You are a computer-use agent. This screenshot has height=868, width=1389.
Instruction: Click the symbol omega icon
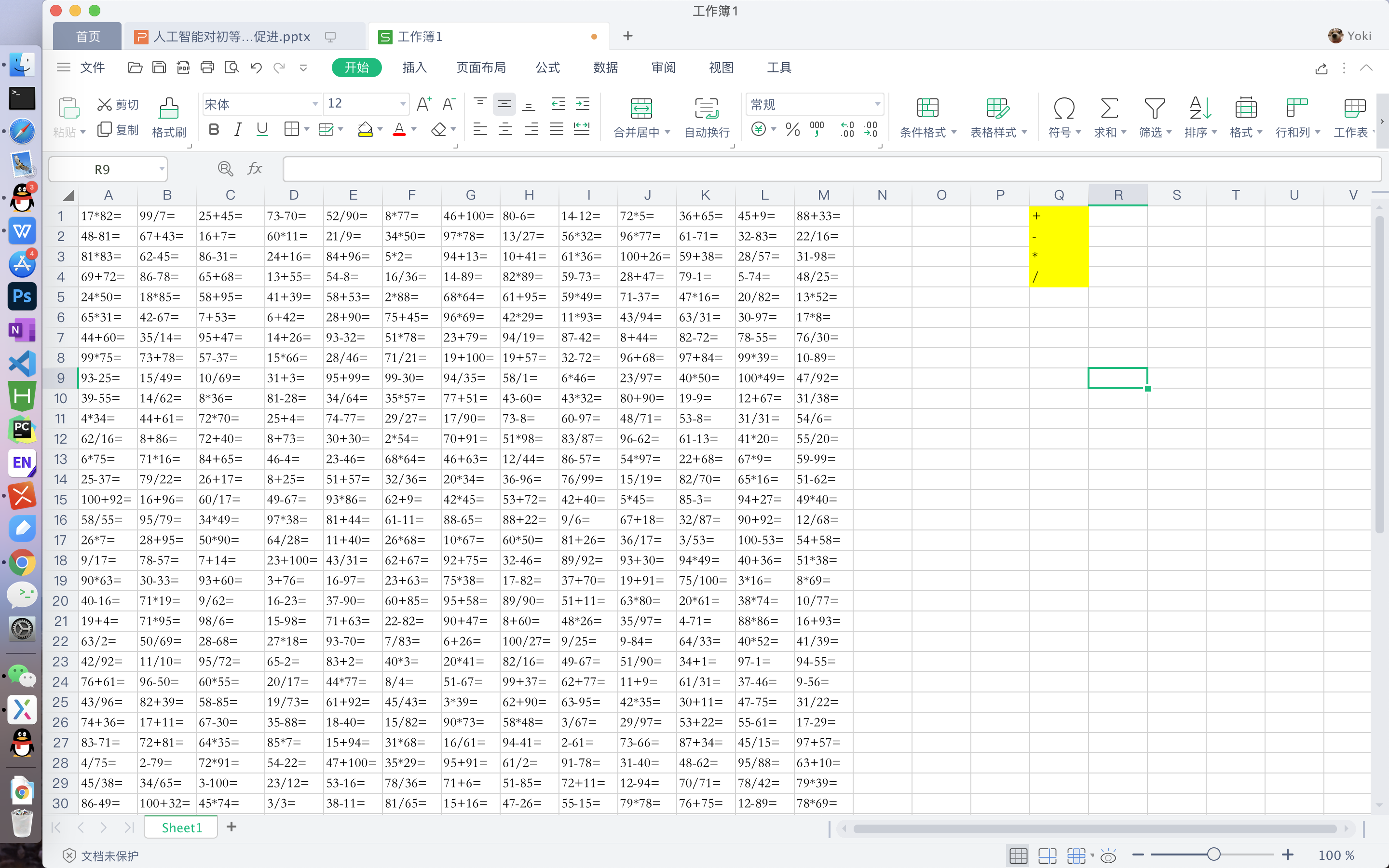(x=1064, y=108)
